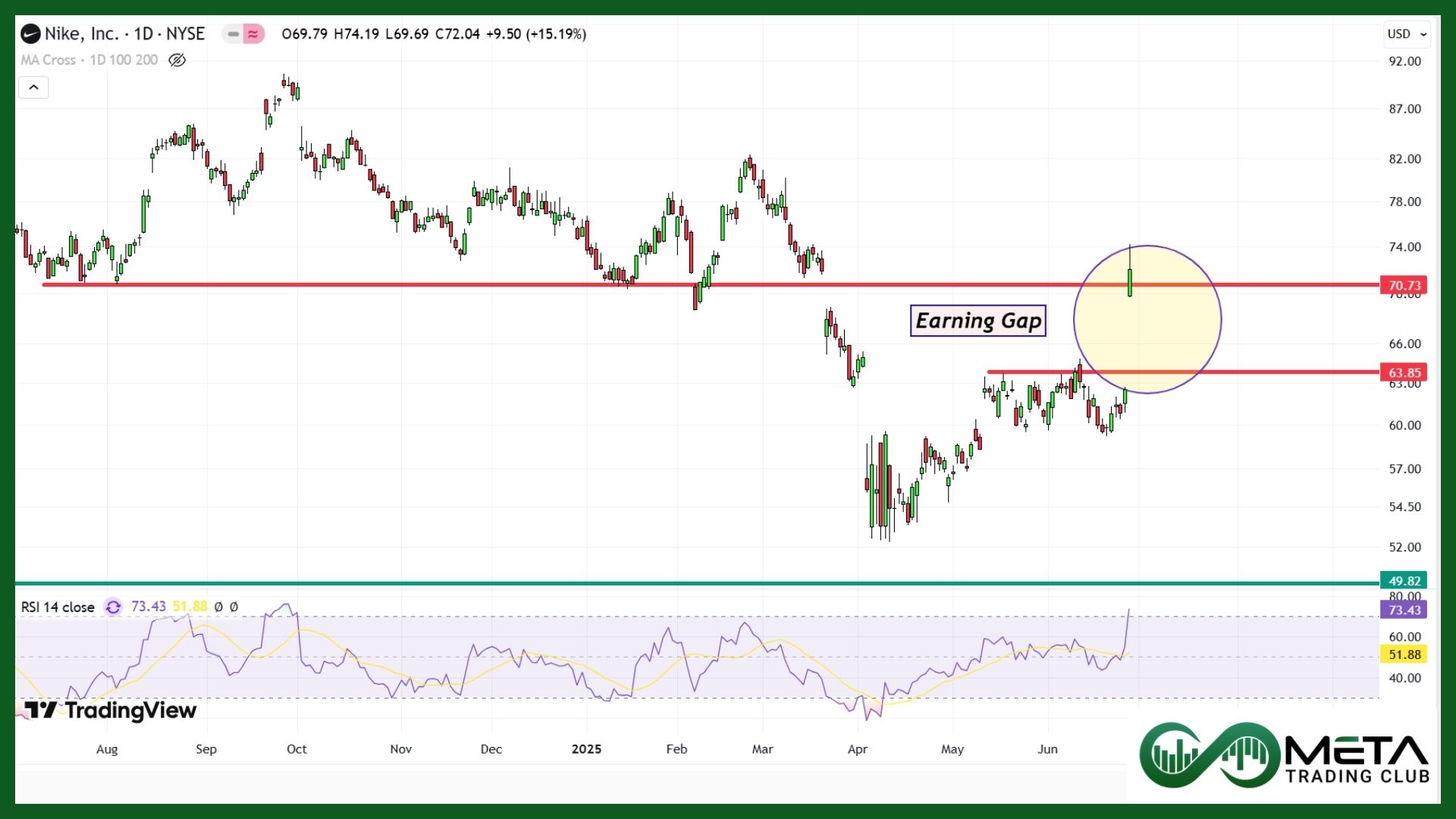Click the MA Cross indicator label
1456x819 pixels.
pyautogui.click(x=48, y=60)
